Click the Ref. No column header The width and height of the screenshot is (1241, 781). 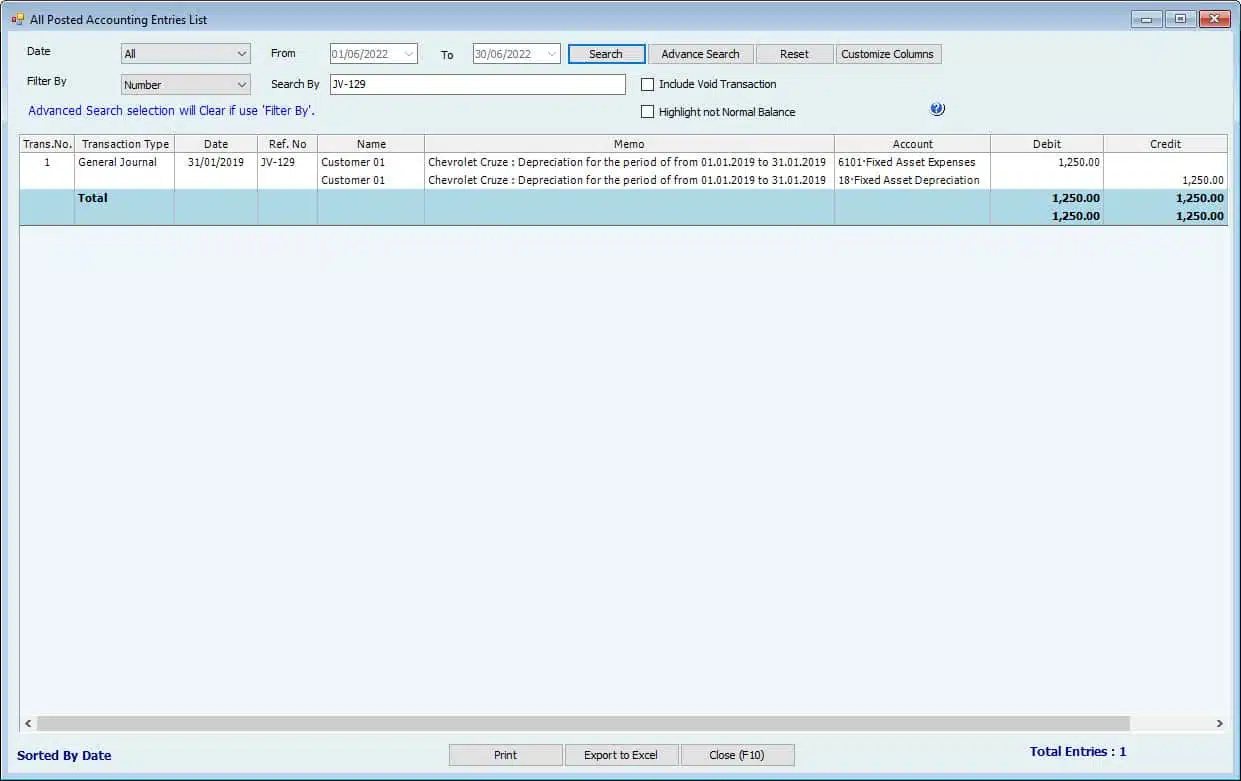287,144
